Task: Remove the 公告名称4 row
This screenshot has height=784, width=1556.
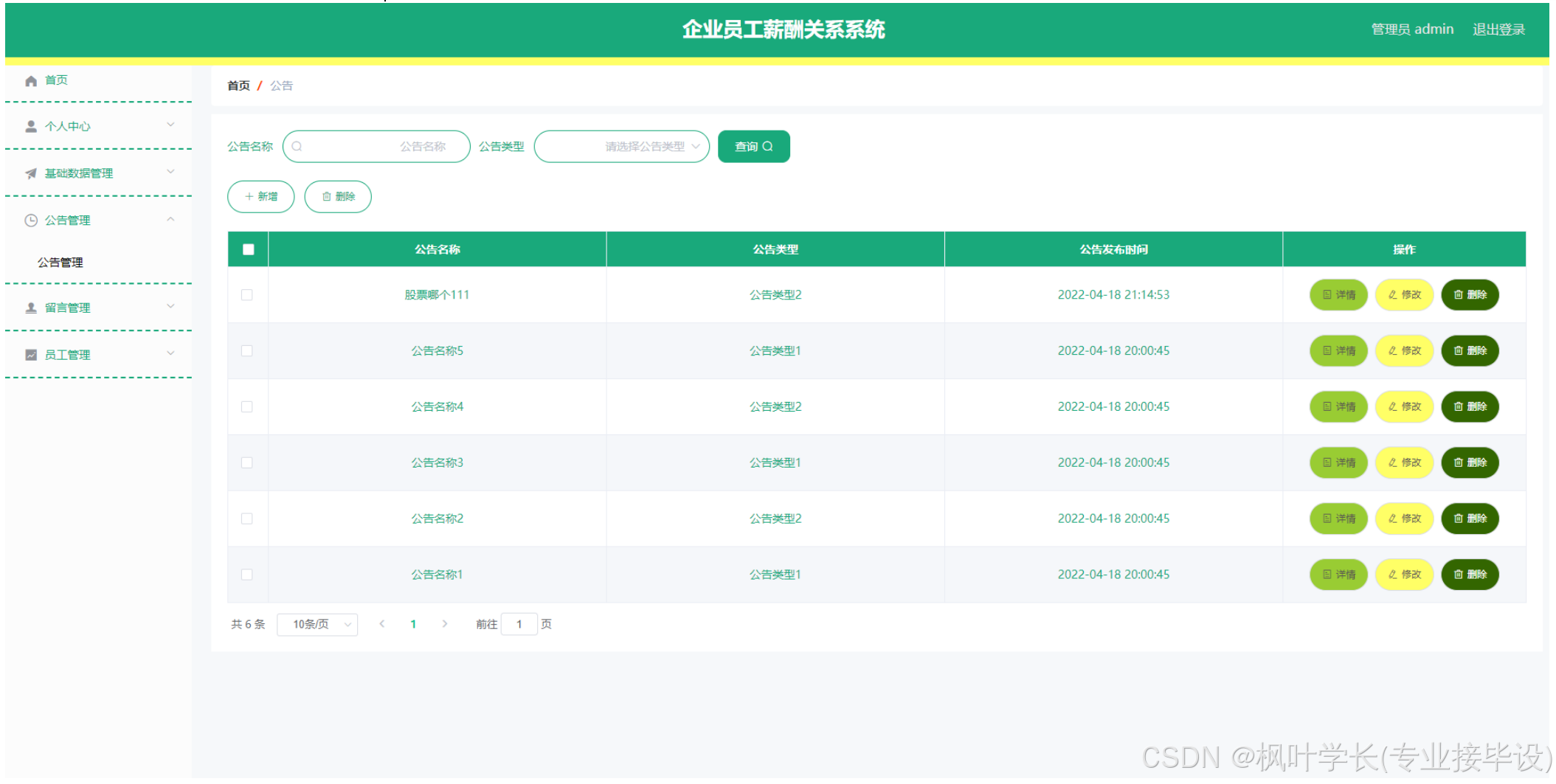Action: pos(1470,407)
